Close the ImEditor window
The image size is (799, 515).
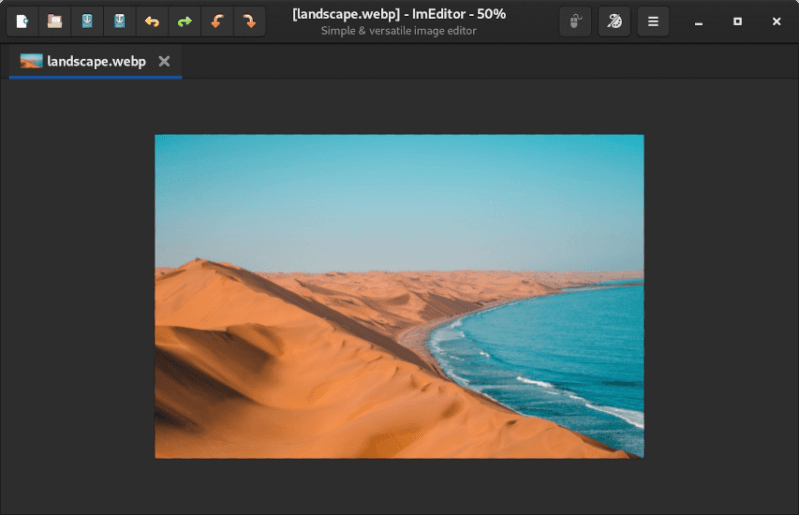776,21
